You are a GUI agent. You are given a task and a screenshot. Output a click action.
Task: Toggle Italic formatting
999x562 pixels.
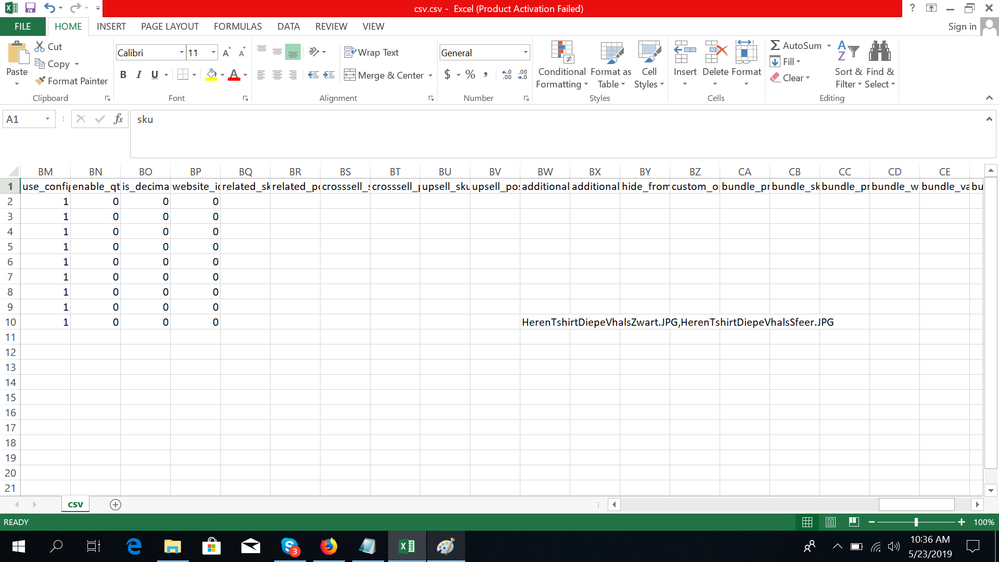click(138, 75)
